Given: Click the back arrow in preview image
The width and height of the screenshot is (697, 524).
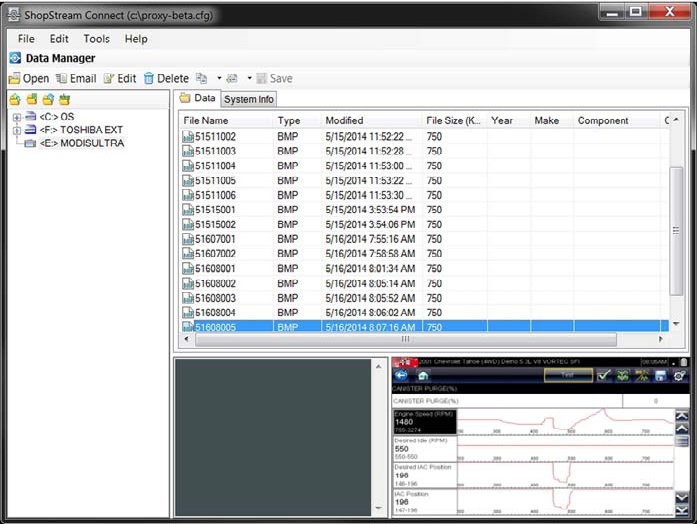Looking at the screenshot, I should [x=402, y=376].
